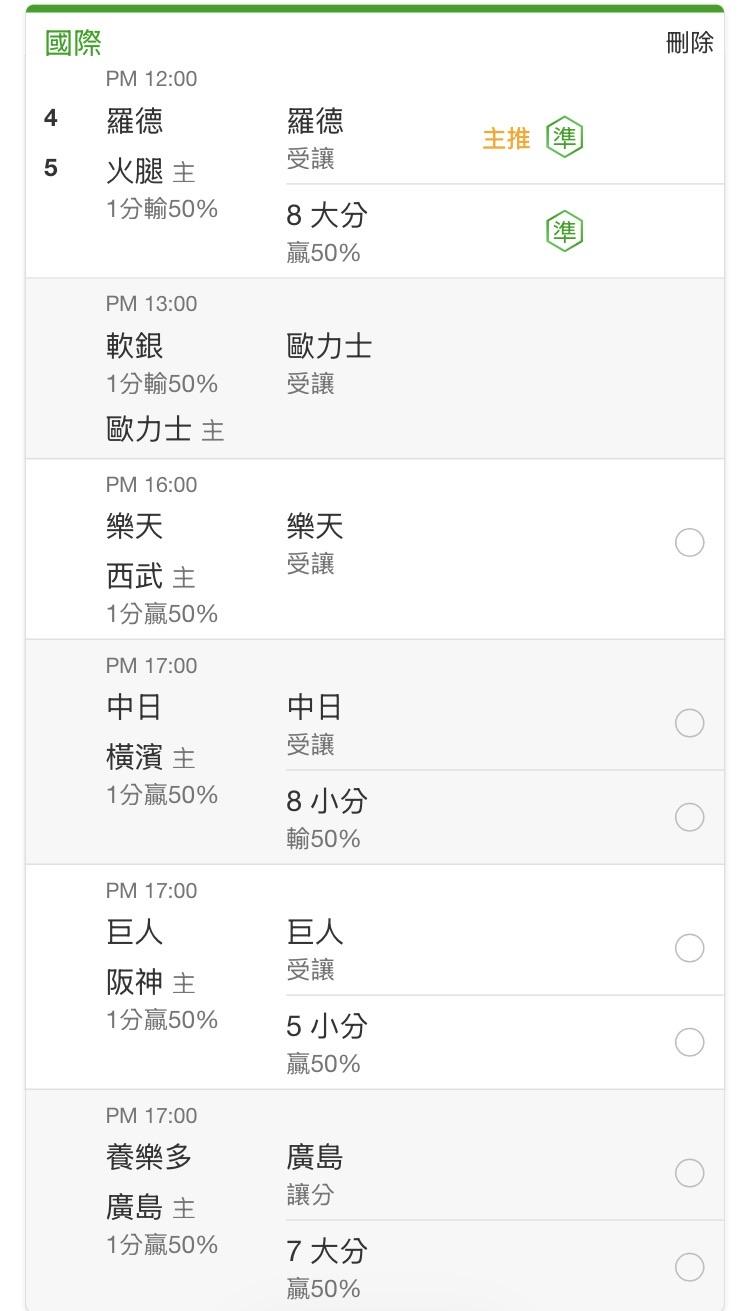Click the orange 主推 label
Viewport: 750px width, 1311px height.
click(506, 138)
